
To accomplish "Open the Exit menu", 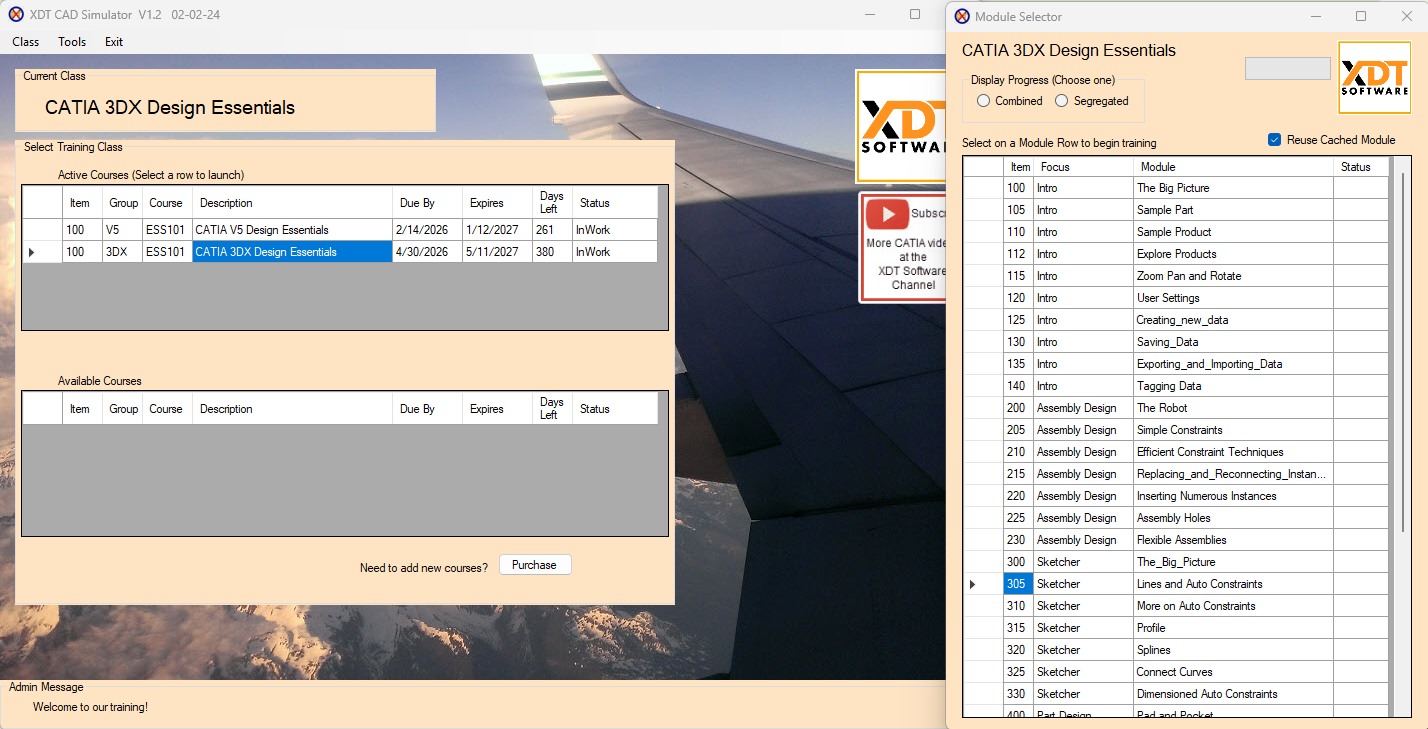I will [x=114, y=42].
